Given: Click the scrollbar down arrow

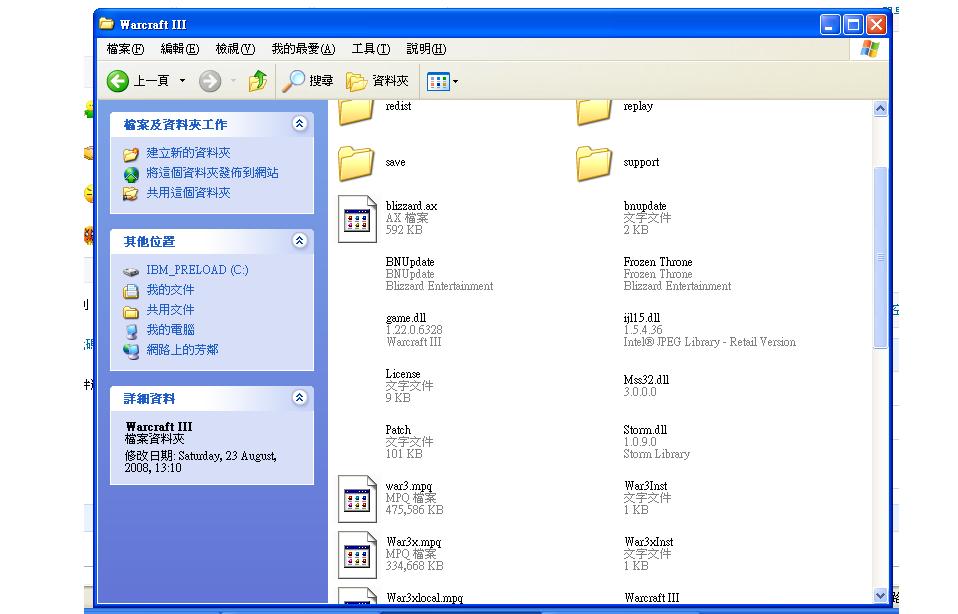Looking at the screenshot, I should 880,595.
